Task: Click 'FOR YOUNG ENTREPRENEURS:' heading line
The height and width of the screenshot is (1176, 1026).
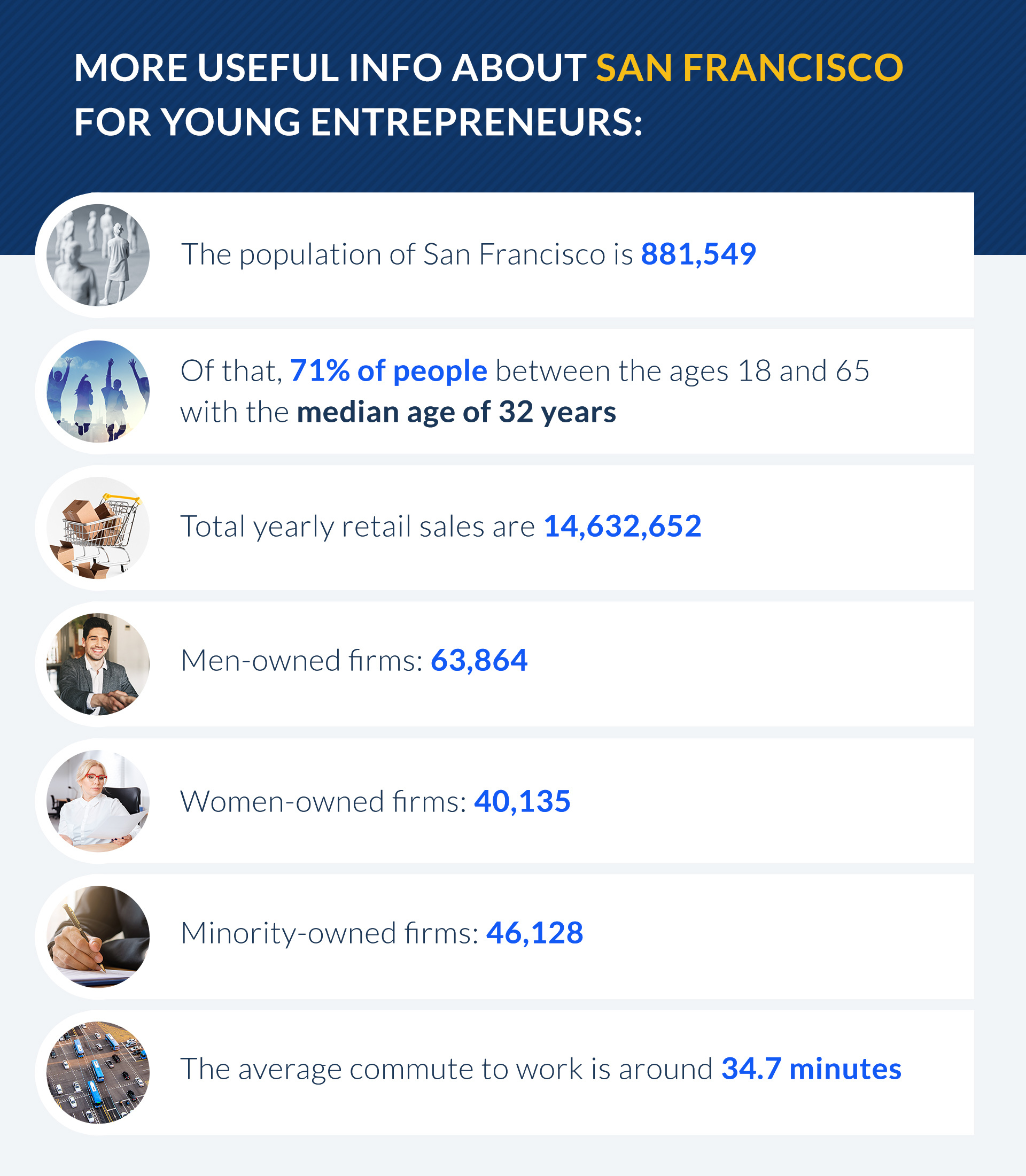Action: tap(359, 122)
